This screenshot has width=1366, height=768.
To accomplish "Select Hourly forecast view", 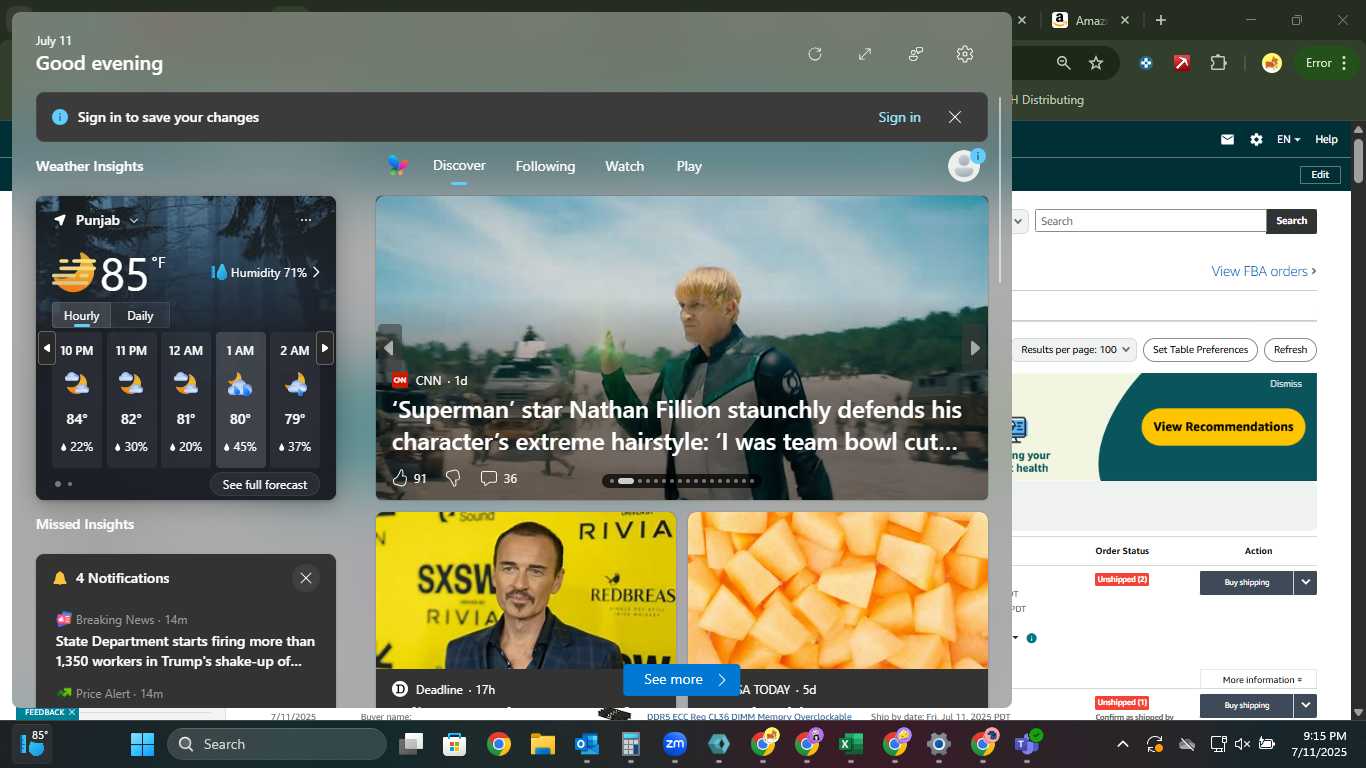I will tap(82, 315).
